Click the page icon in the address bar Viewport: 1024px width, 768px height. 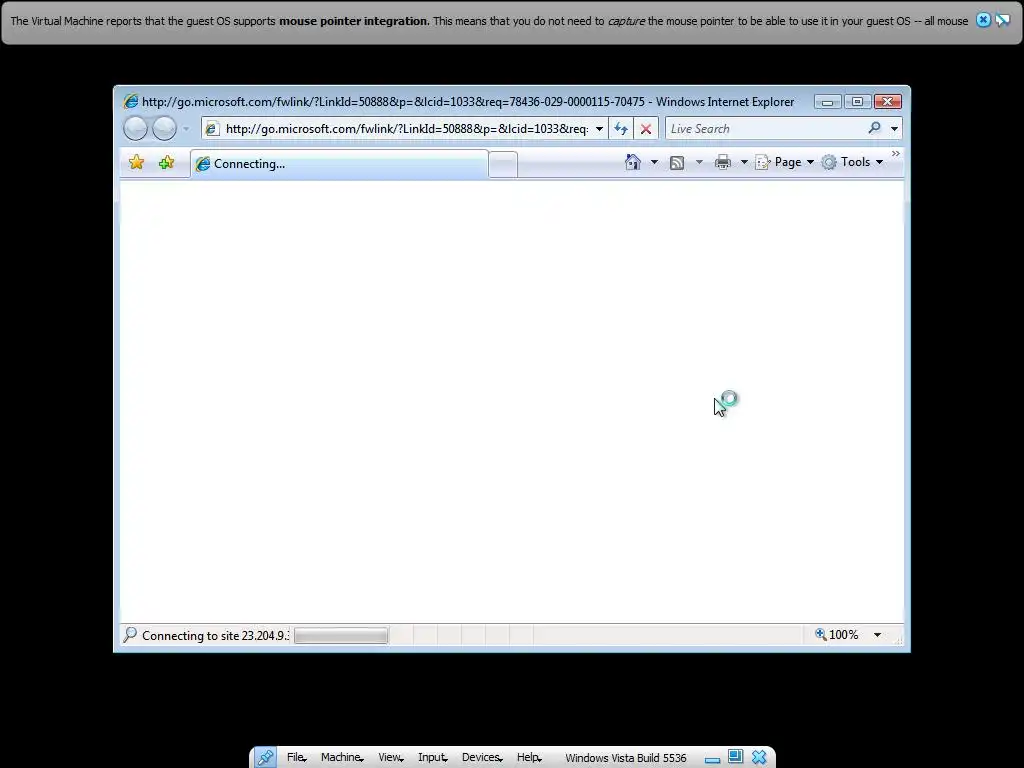tap(212, 129)
